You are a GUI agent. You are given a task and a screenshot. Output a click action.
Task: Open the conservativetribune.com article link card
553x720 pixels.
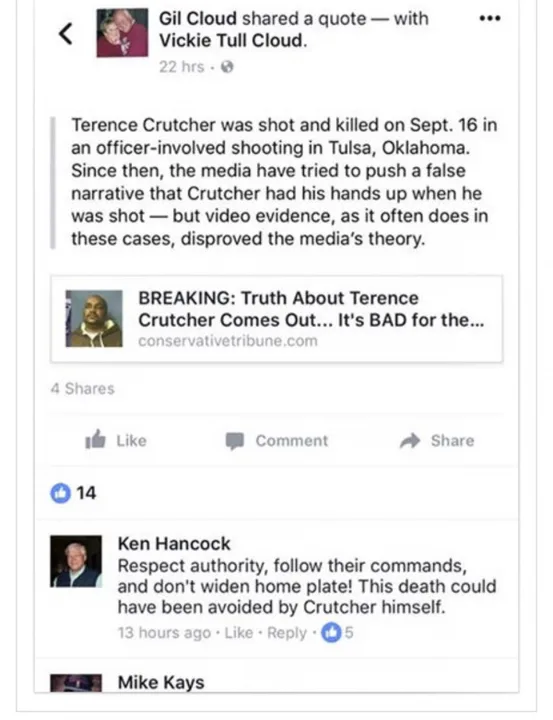click(276, 319)
